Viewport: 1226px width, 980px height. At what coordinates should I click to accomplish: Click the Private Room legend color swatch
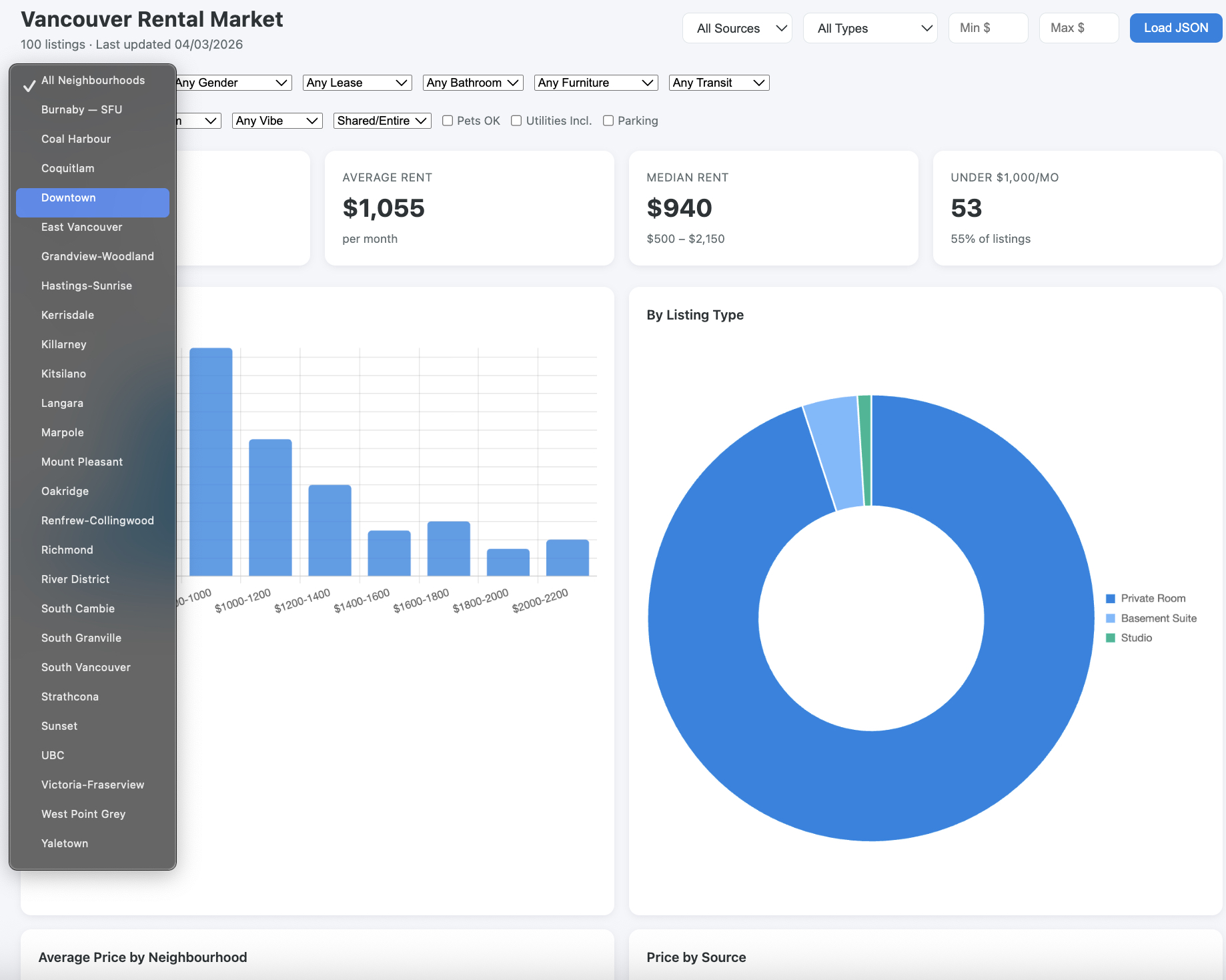coord(1111,598)
